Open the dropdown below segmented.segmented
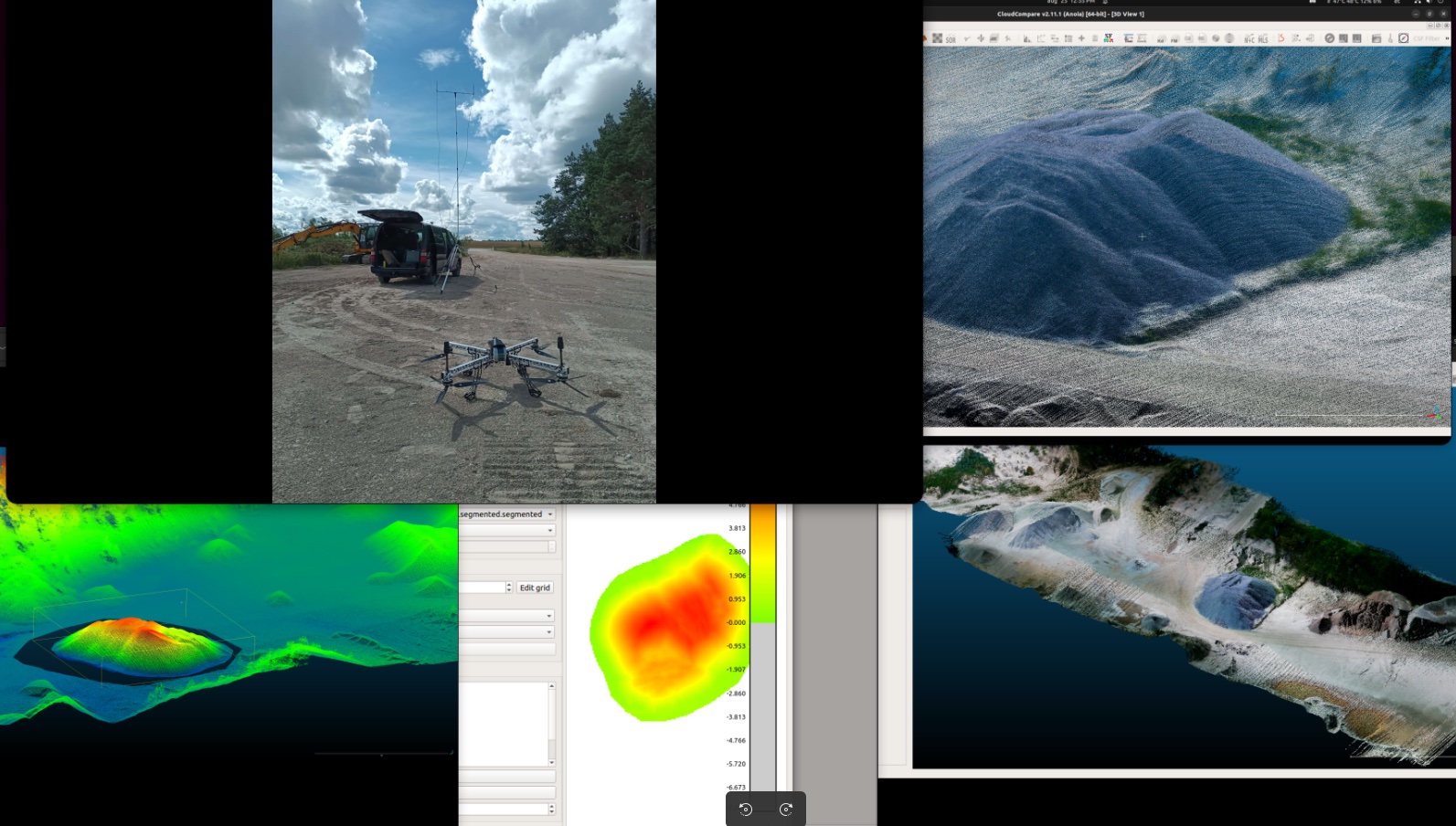The width and height of the screenshot is (1456, 826). point(507,530)
